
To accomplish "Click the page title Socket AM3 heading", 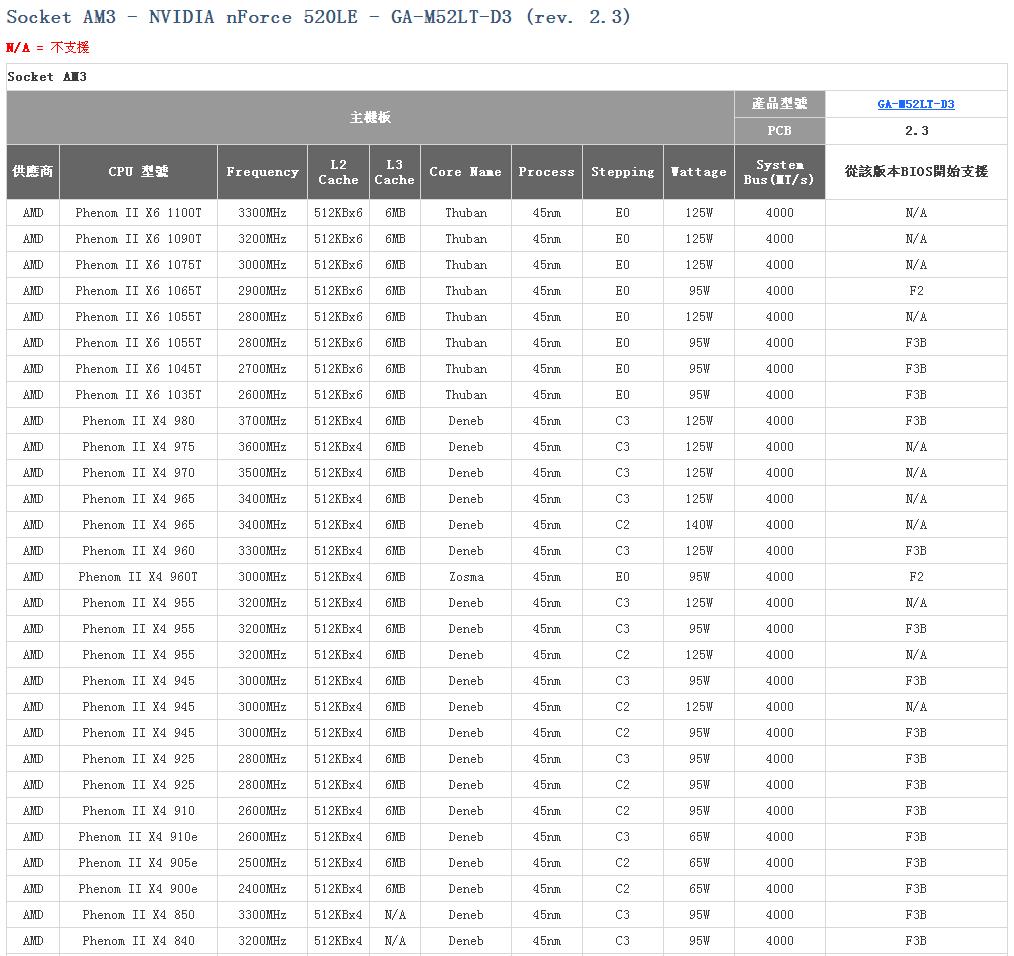I will (318, 17).
